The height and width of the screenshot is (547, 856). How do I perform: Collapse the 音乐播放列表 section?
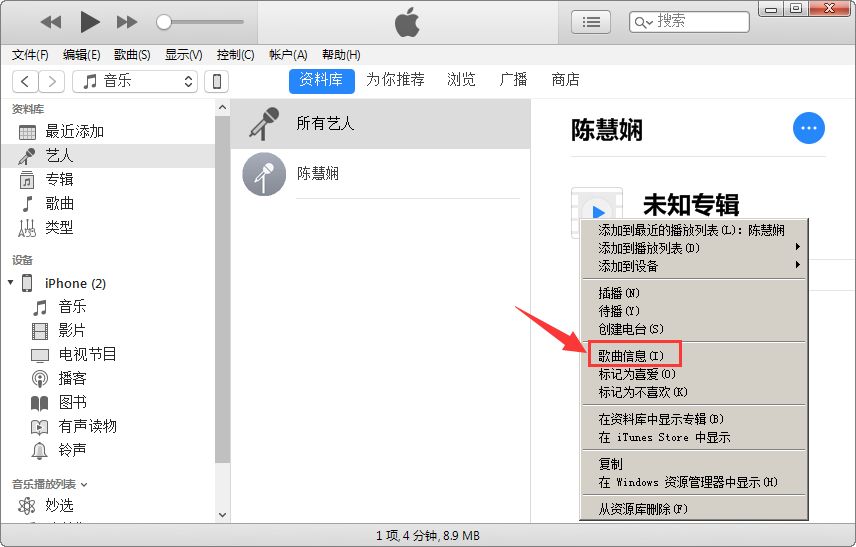pyautogui.click(x=84, y=484)
